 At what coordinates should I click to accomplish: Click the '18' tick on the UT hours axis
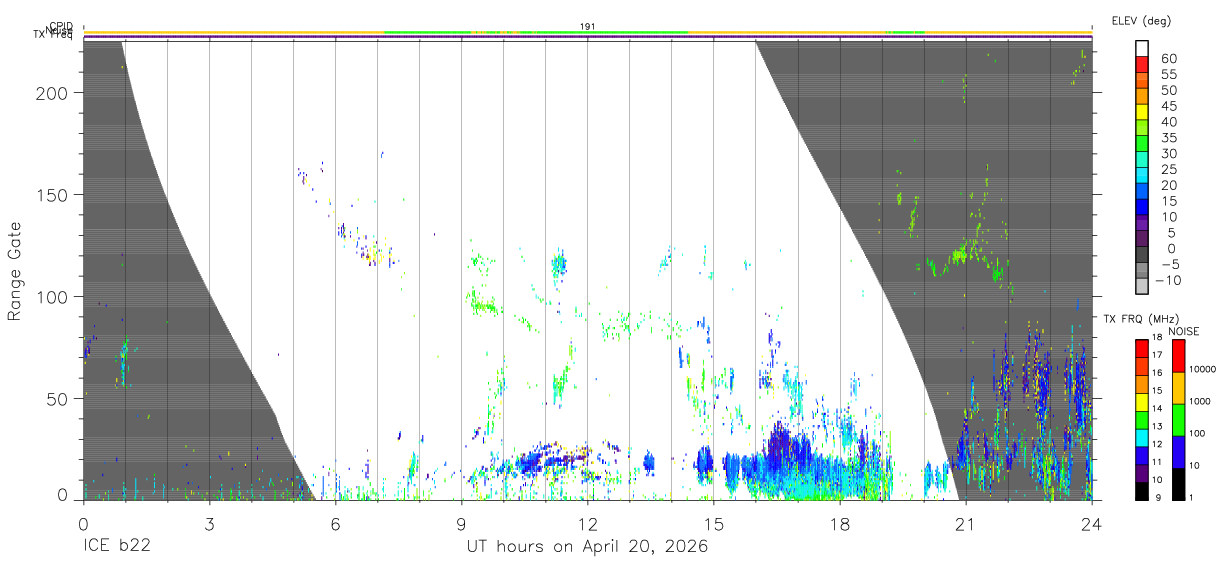coord(840,524)
